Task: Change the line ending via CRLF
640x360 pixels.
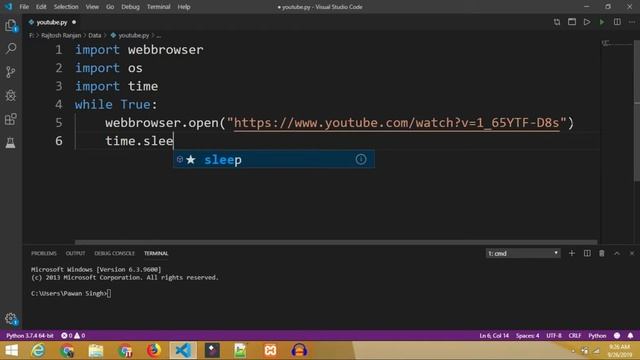Action: [575, 336]
